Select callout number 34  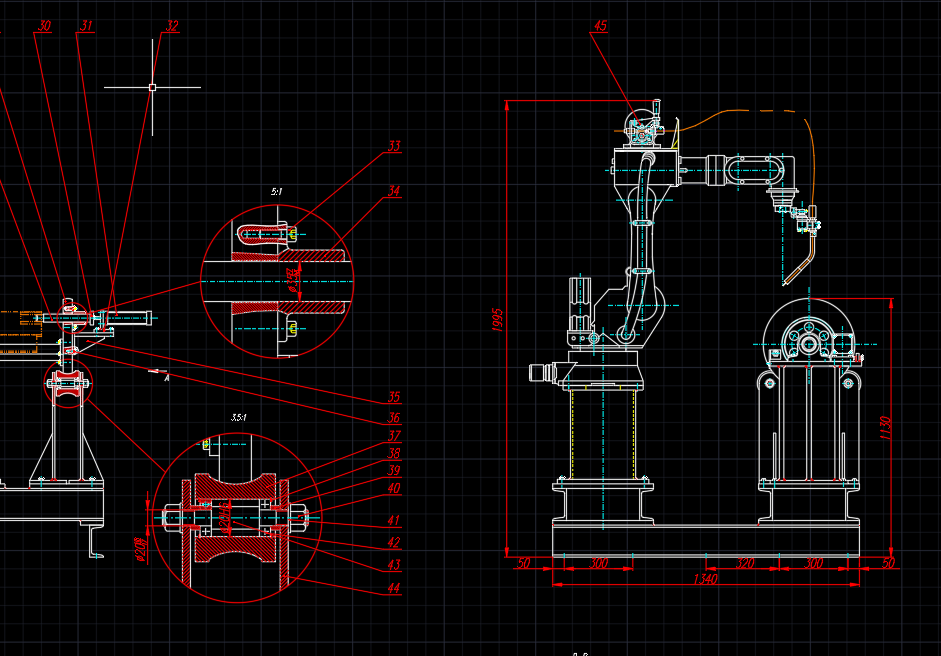[x=394, y=191]
